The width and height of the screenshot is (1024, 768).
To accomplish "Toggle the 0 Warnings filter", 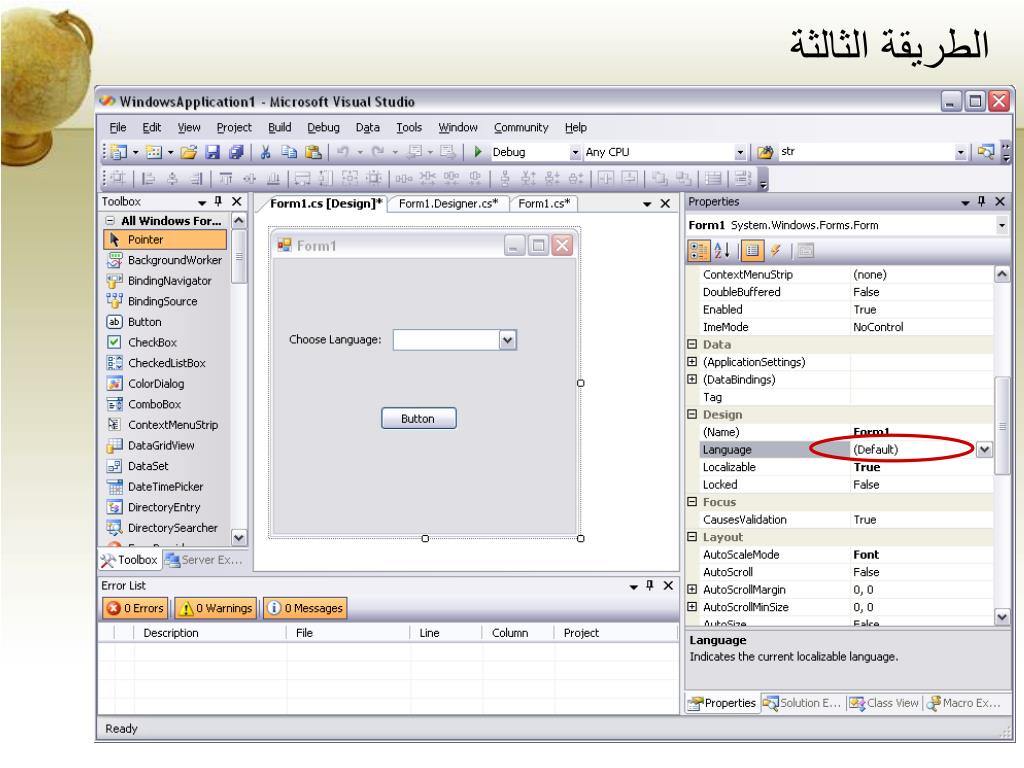I will (x=216, y=608).
